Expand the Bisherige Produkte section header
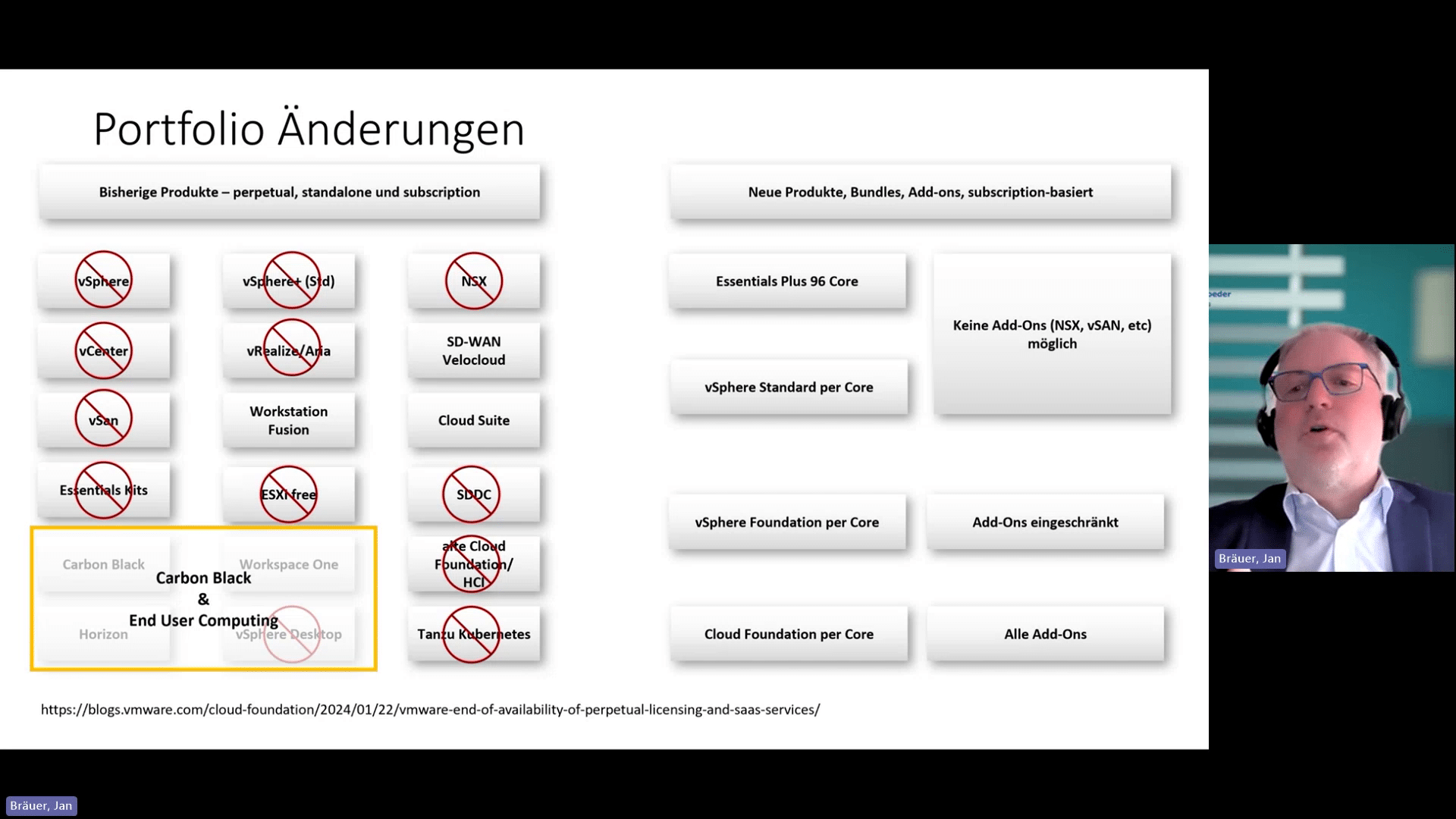 288,191
